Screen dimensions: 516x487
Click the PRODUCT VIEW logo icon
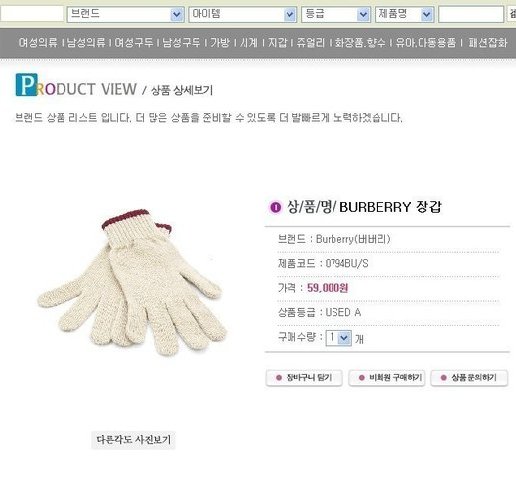coord(27,85)
